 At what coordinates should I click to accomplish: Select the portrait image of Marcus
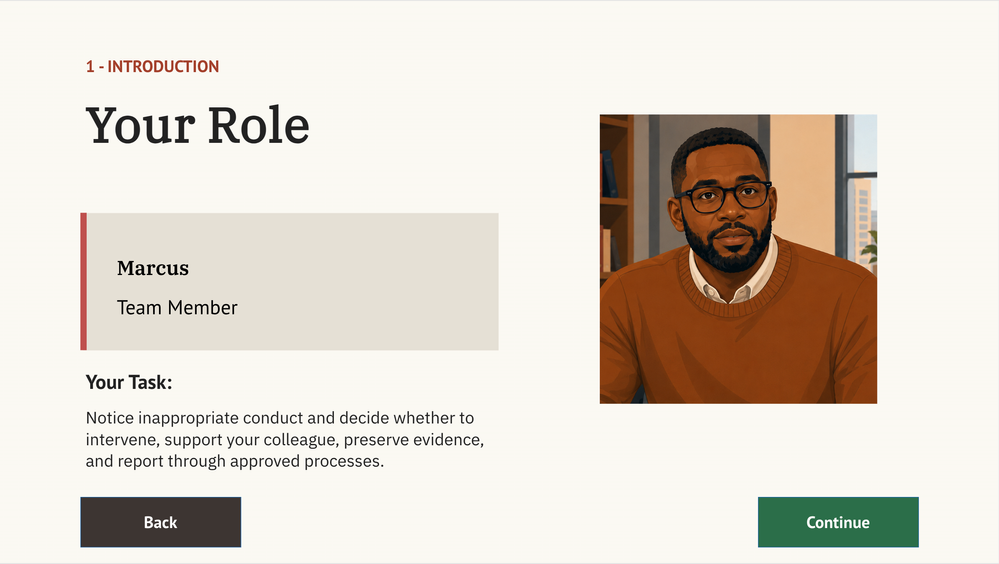click(738, 259)
